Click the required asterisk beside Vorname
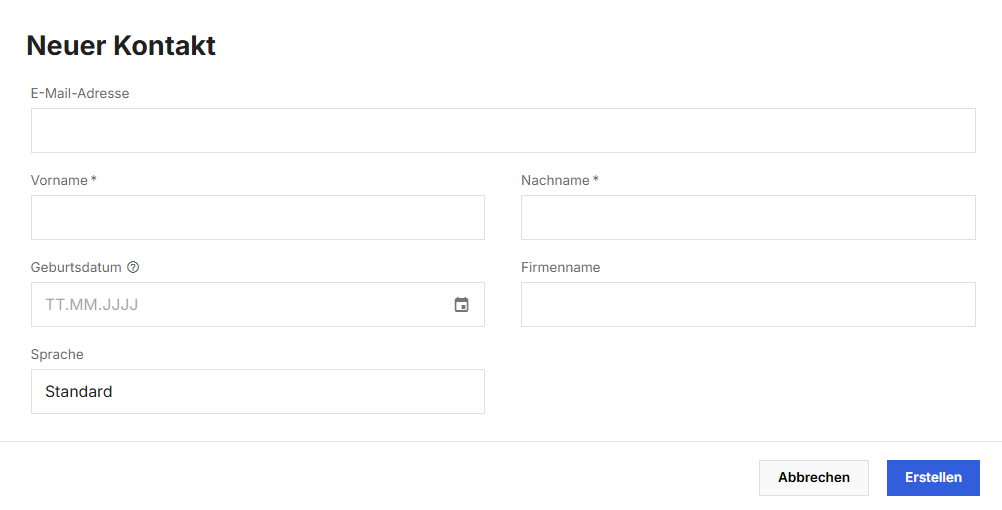The height and width of the screenshot is (510, 1002). point(93,180)
